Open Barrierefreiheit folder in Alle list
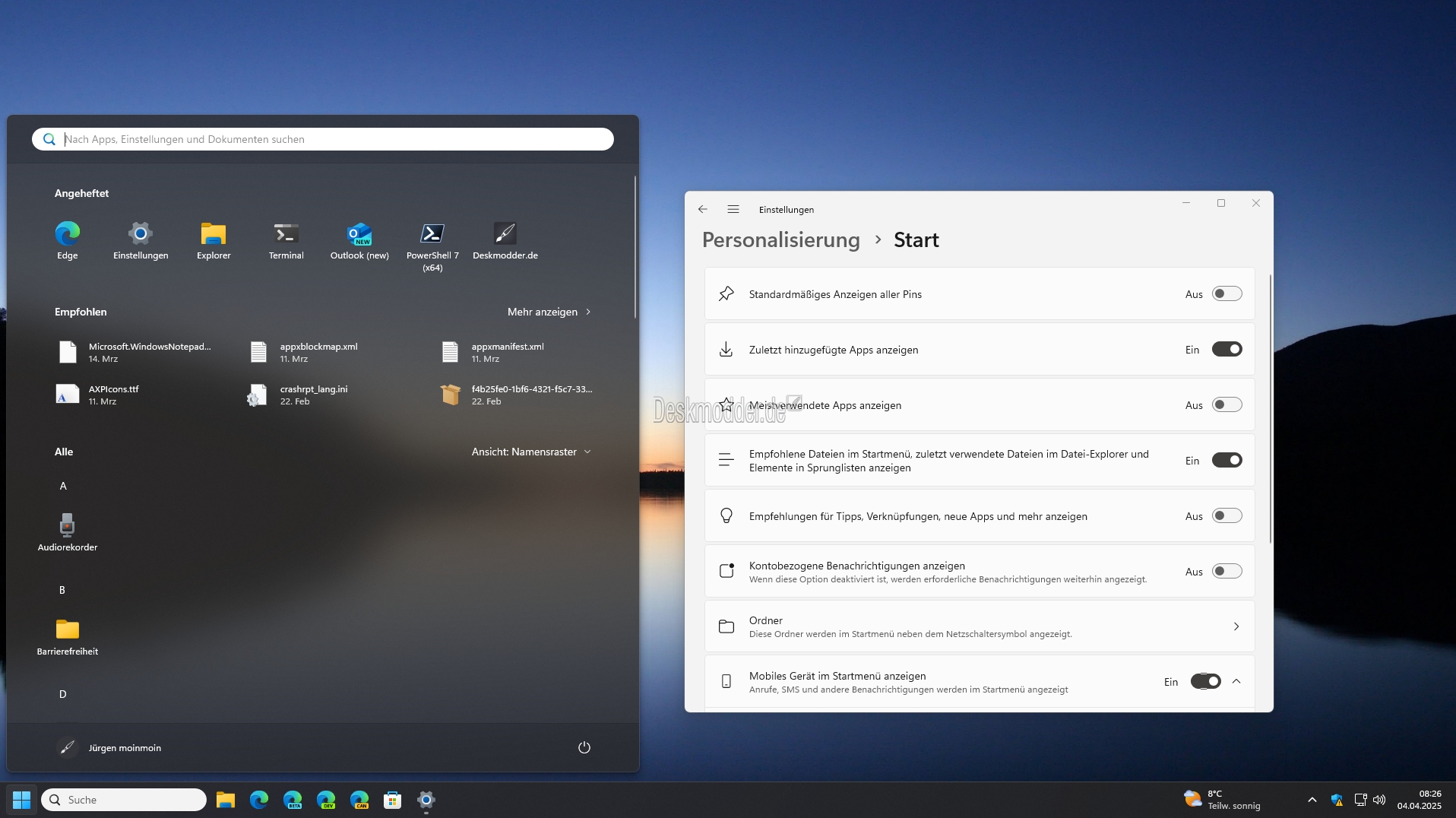 68,637
